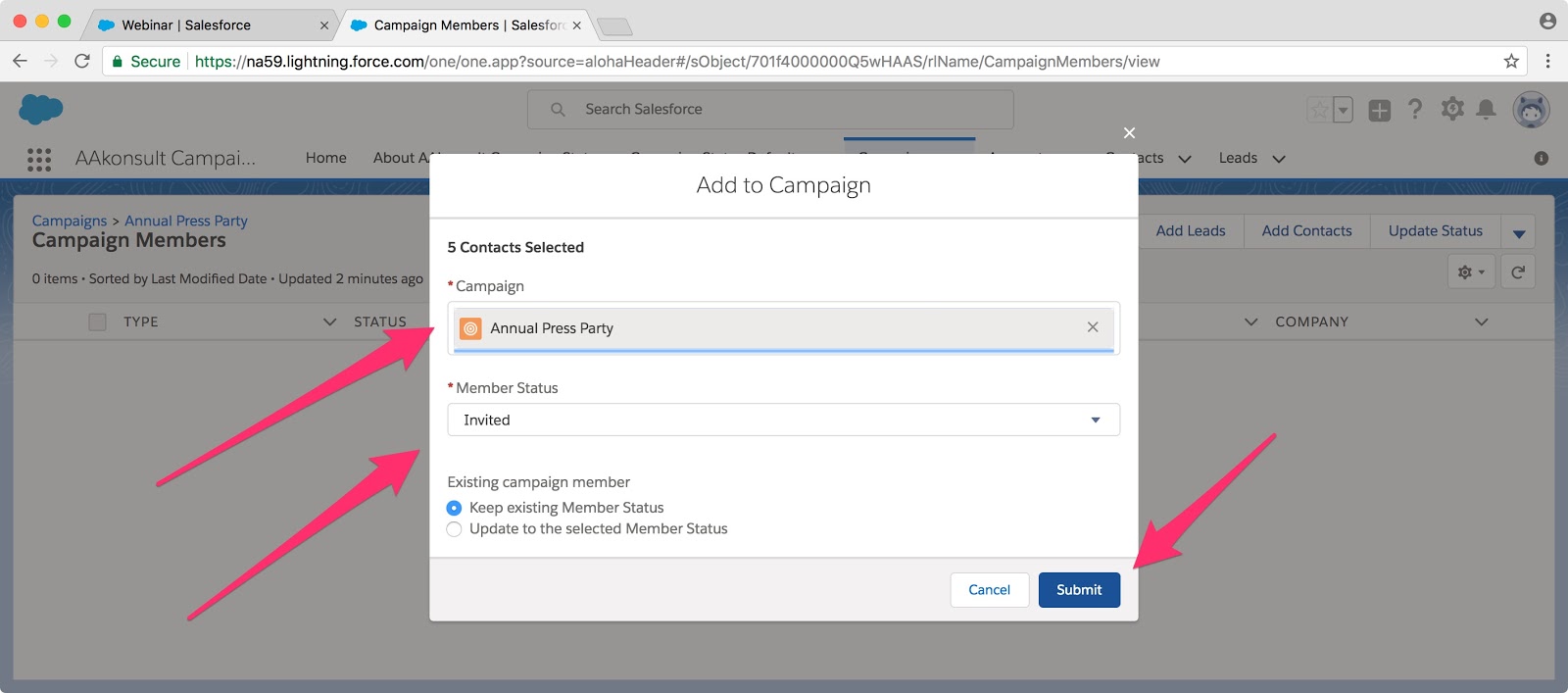Click the Salesforce cloud logo
The image size is (1568, 693).
(41, 109)
